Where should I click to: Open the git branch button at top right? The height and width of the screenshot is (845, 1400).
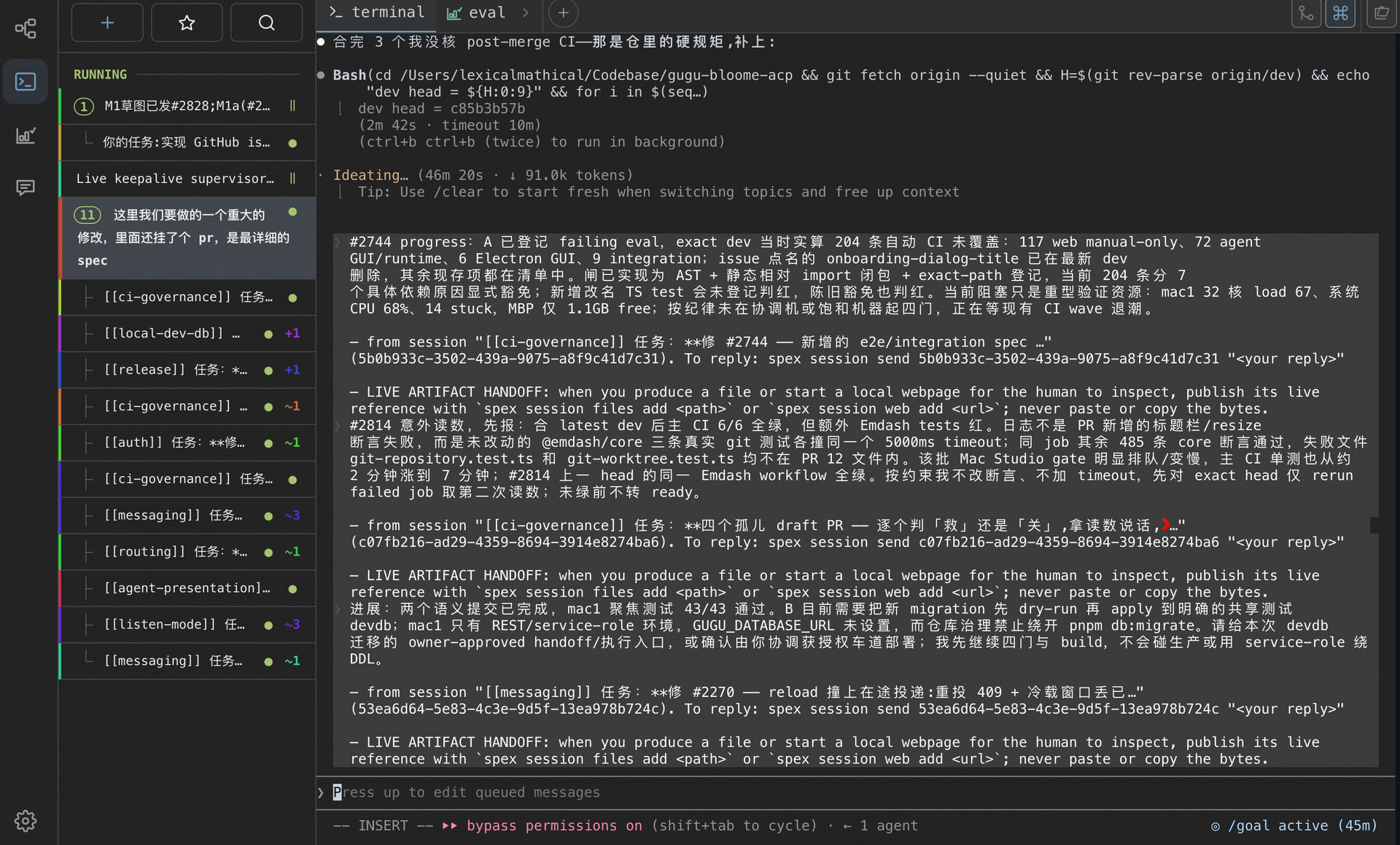(x=1306, y=13)
